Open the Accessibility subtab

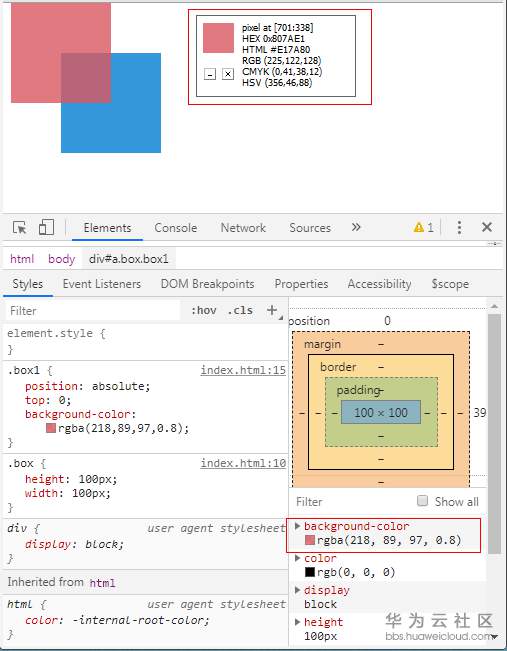[380, 284]
